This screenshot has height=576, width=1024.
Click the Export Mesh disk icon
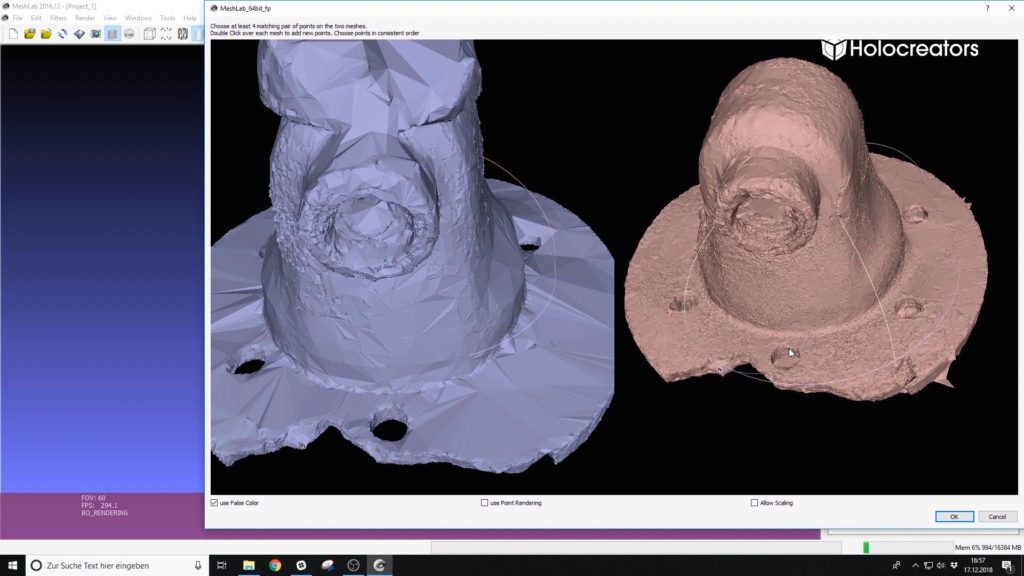tap(79, 33)
